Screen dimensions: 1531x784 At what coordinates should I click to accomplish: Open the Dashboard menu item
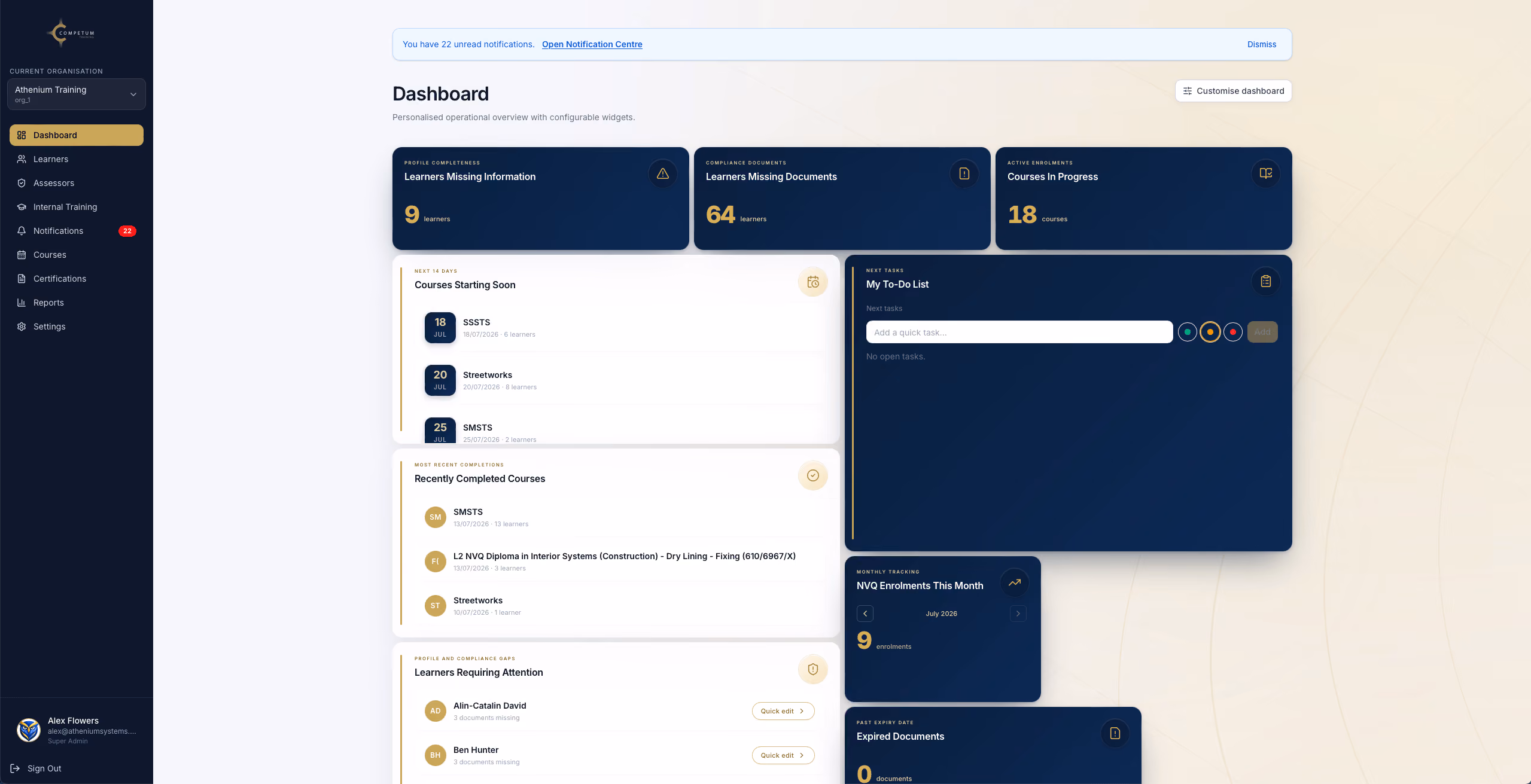tap(77, 135)
